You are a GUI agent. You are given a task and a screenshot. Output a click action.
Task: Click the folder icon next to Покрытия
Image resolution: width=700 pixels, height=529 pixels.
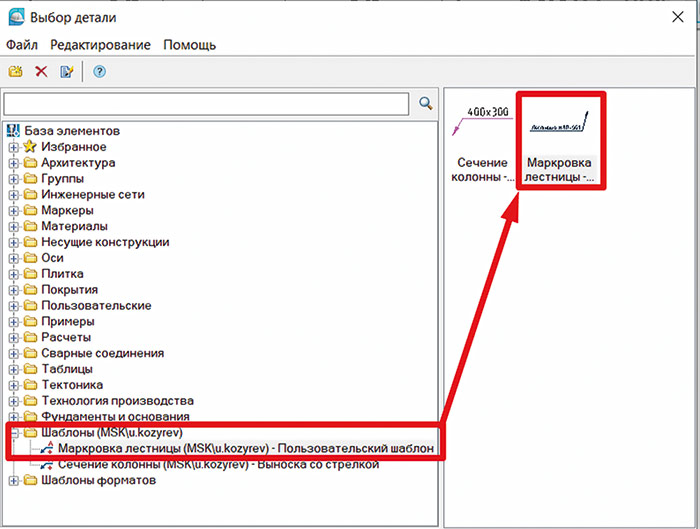click(30, 289)
